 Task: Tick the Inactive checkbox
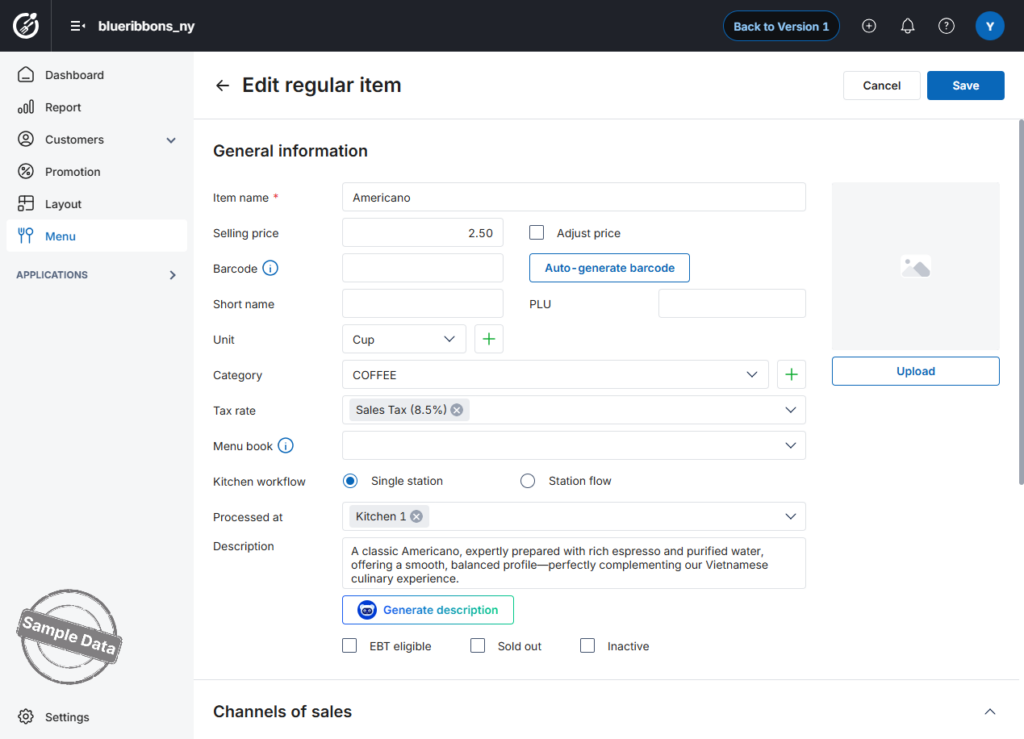587,646
